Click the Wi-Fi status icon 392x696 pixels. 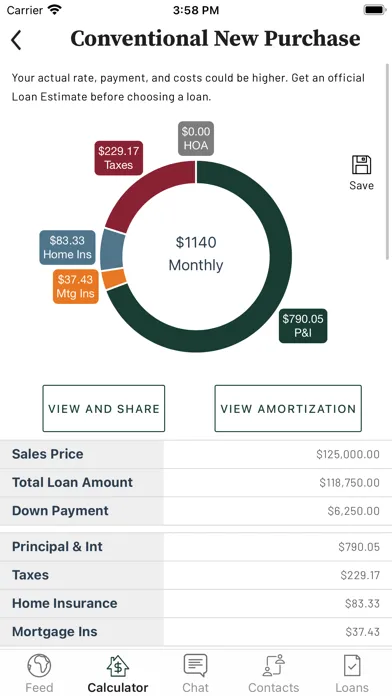55,9
